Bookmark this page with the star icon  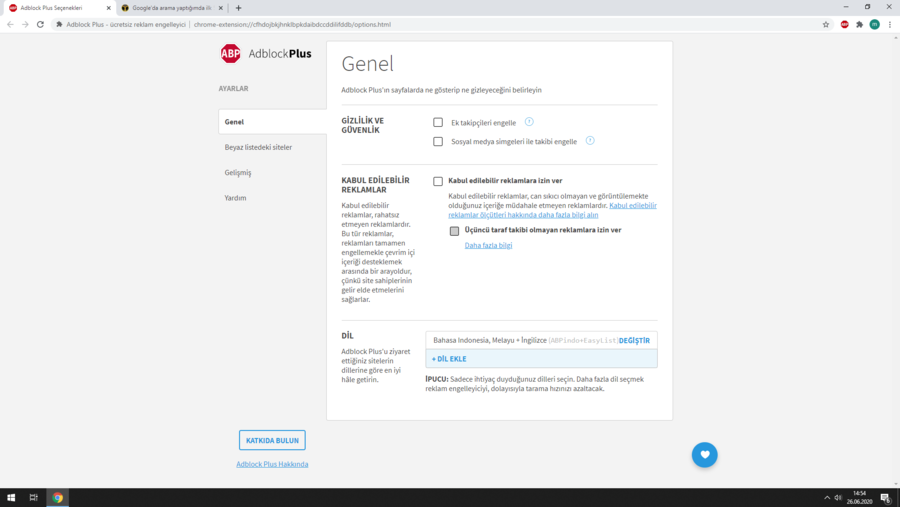(826, 25)
